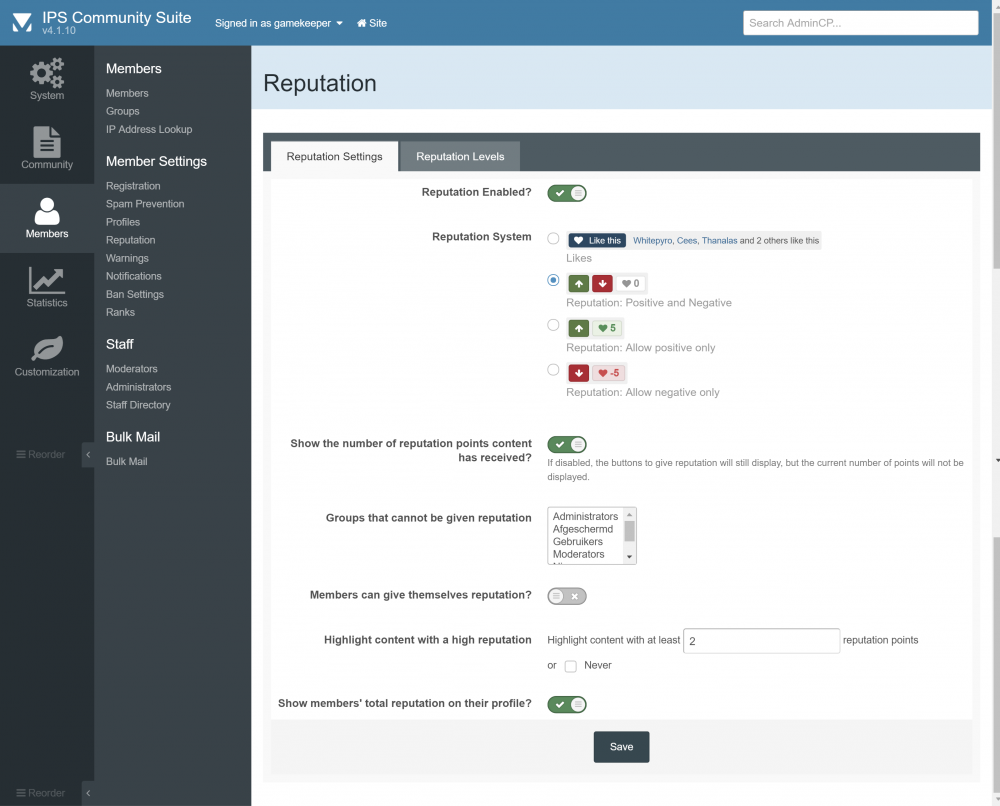Open the System gears section
The image size is (1000, 806).
pyautogui.click(x=47, y=80)
